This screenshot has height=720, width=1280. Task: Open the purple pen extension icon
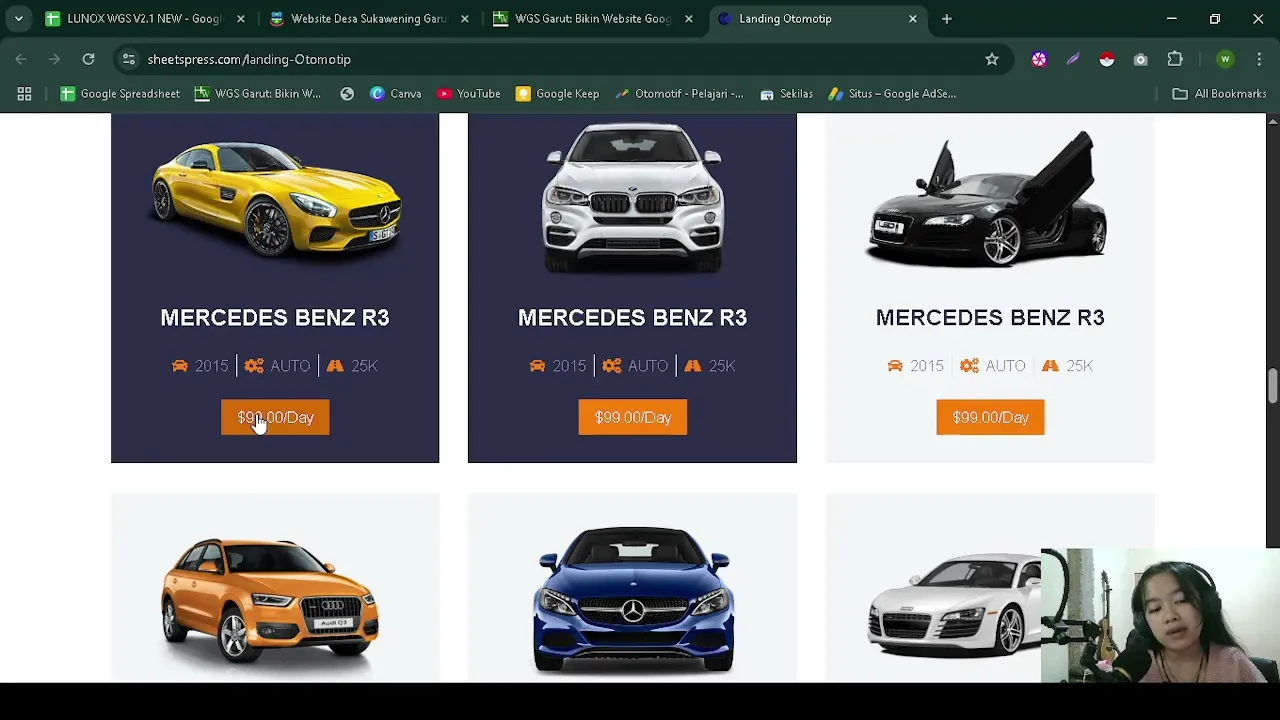(1073, 59)
